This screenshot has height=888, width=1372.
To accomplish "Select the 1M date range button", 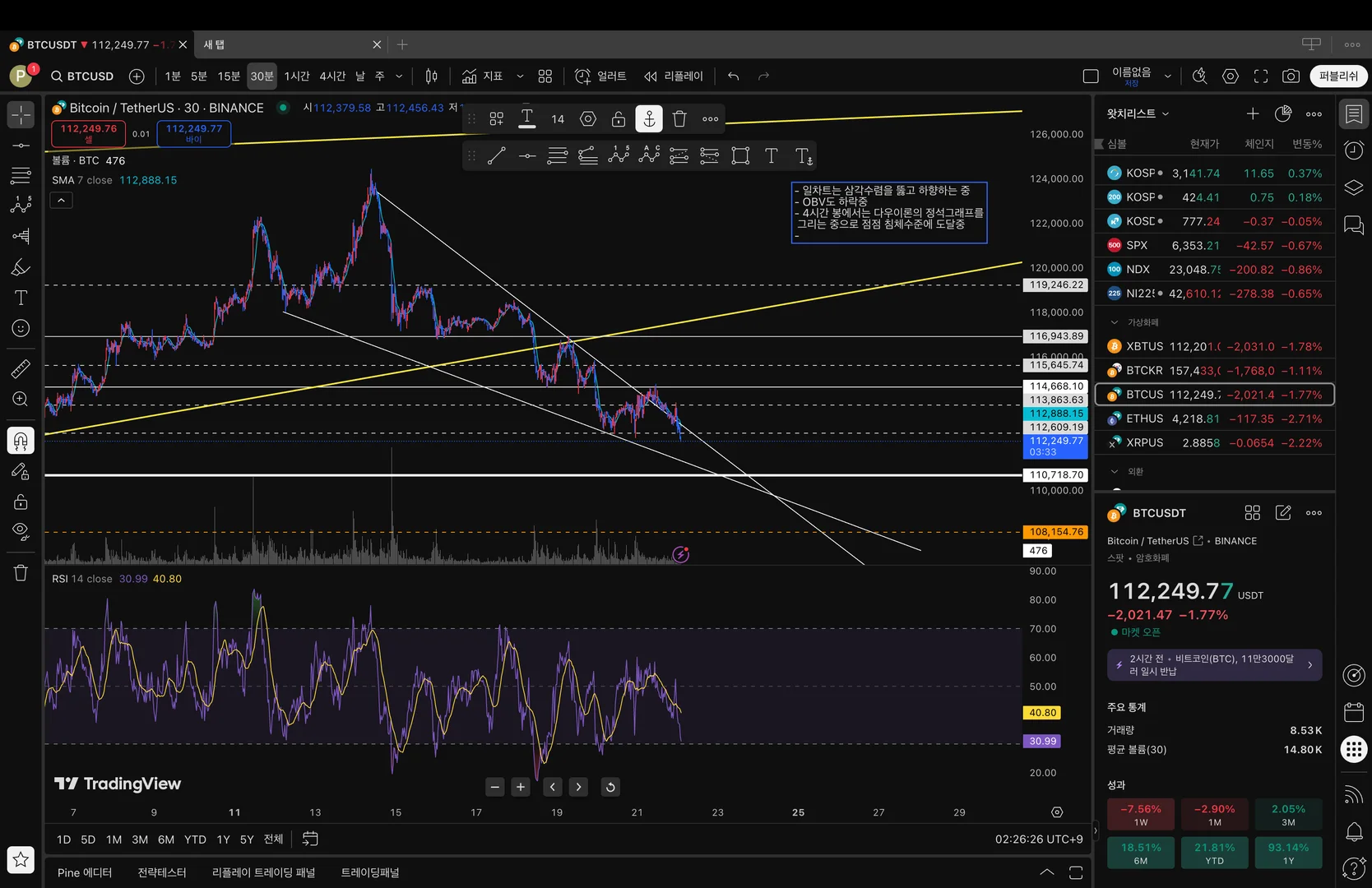I will tap(114, 839).
